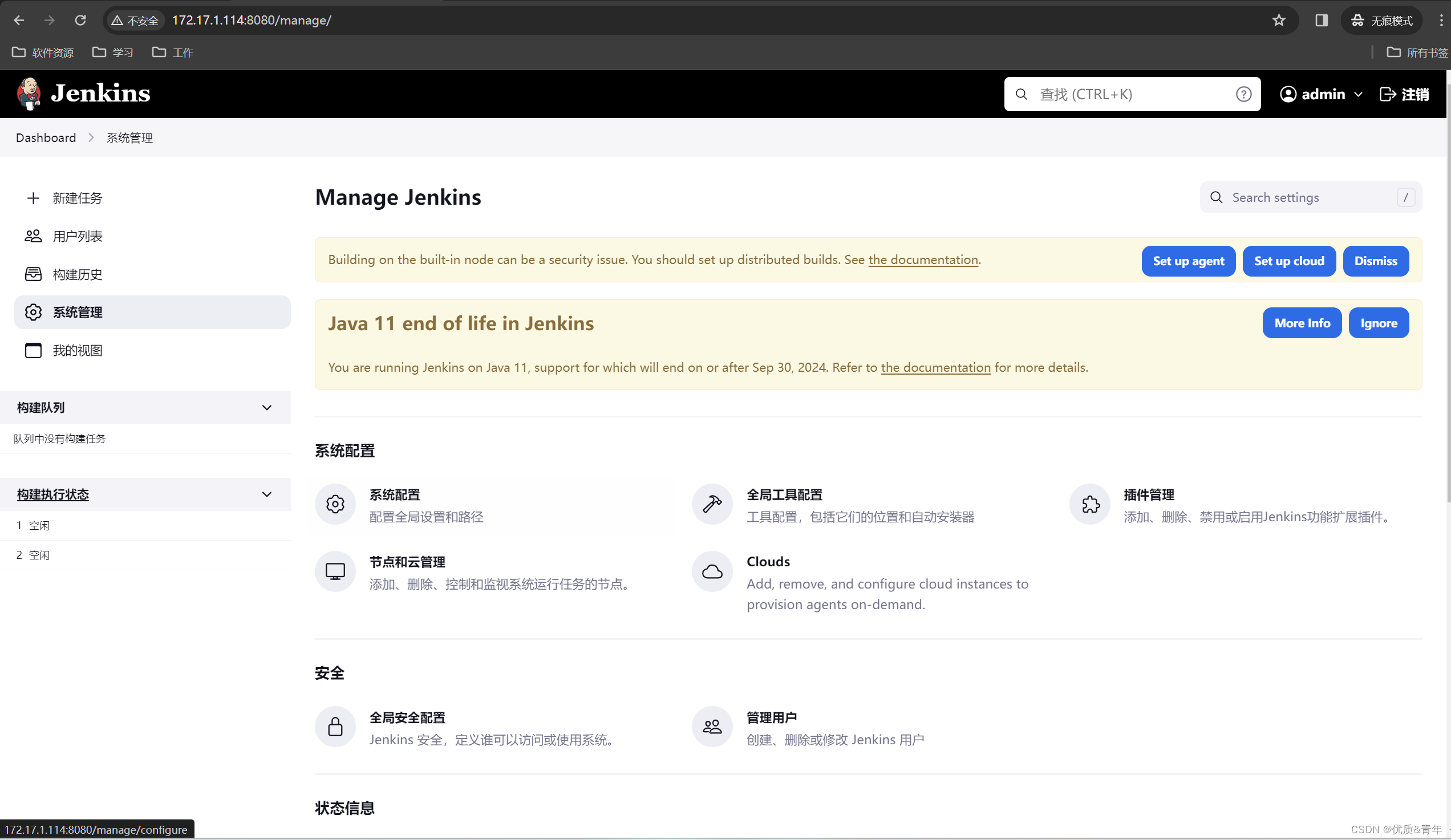Image resolution: width=1451 pixels, height=840 pixels.
Task: Click the browser back arrow
Action: [19, 20]
